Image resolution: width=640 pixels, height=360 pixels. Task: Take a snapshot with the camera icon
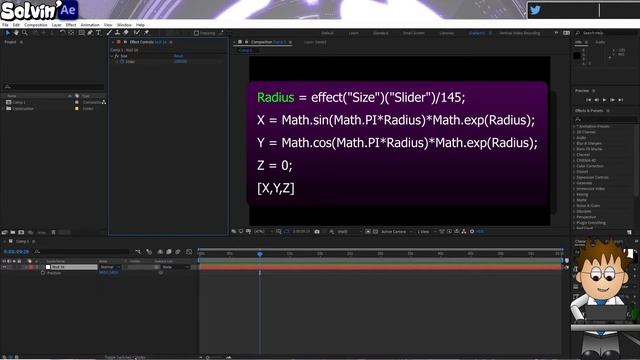point(317,231)
